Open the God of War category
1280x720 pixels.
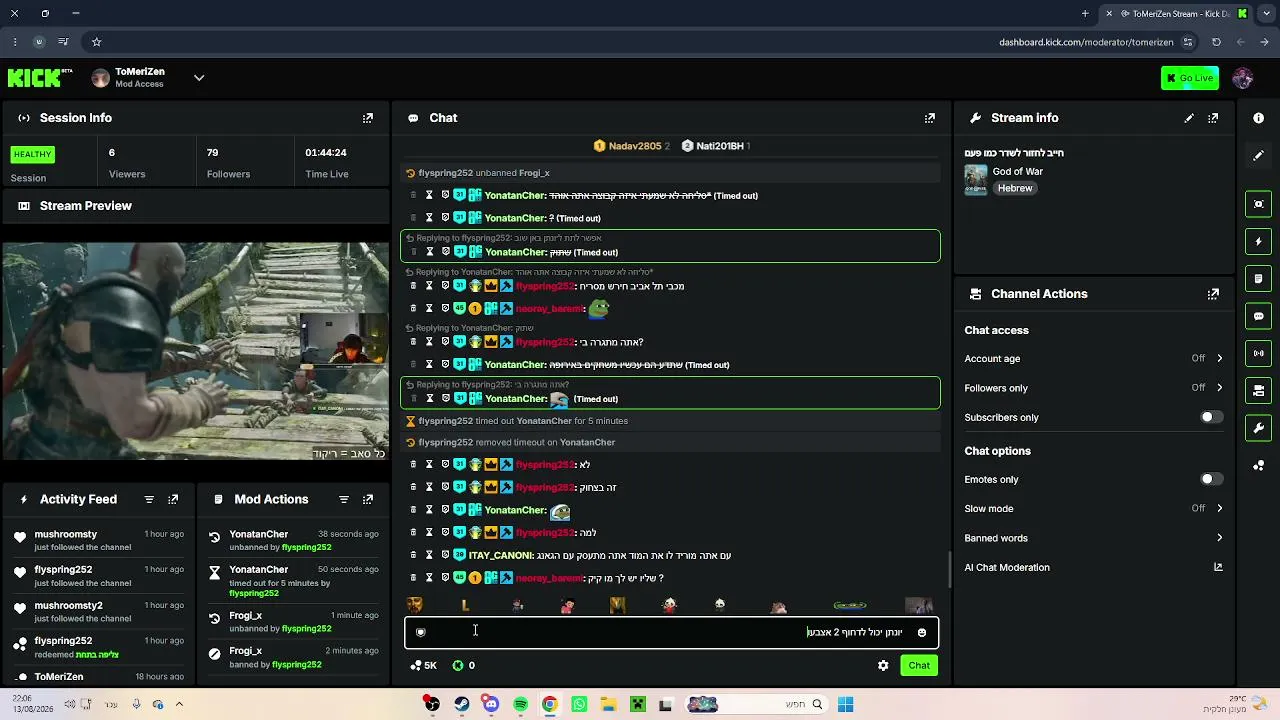pos(1017,171)
